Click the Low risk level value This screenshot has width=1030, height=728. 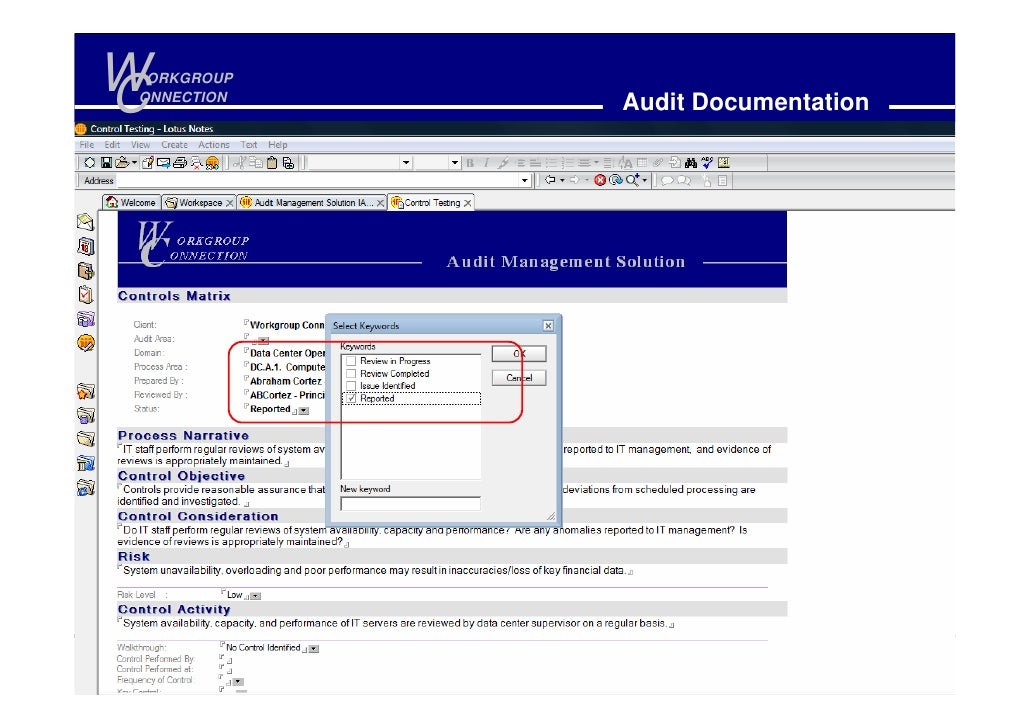[235, 595]
